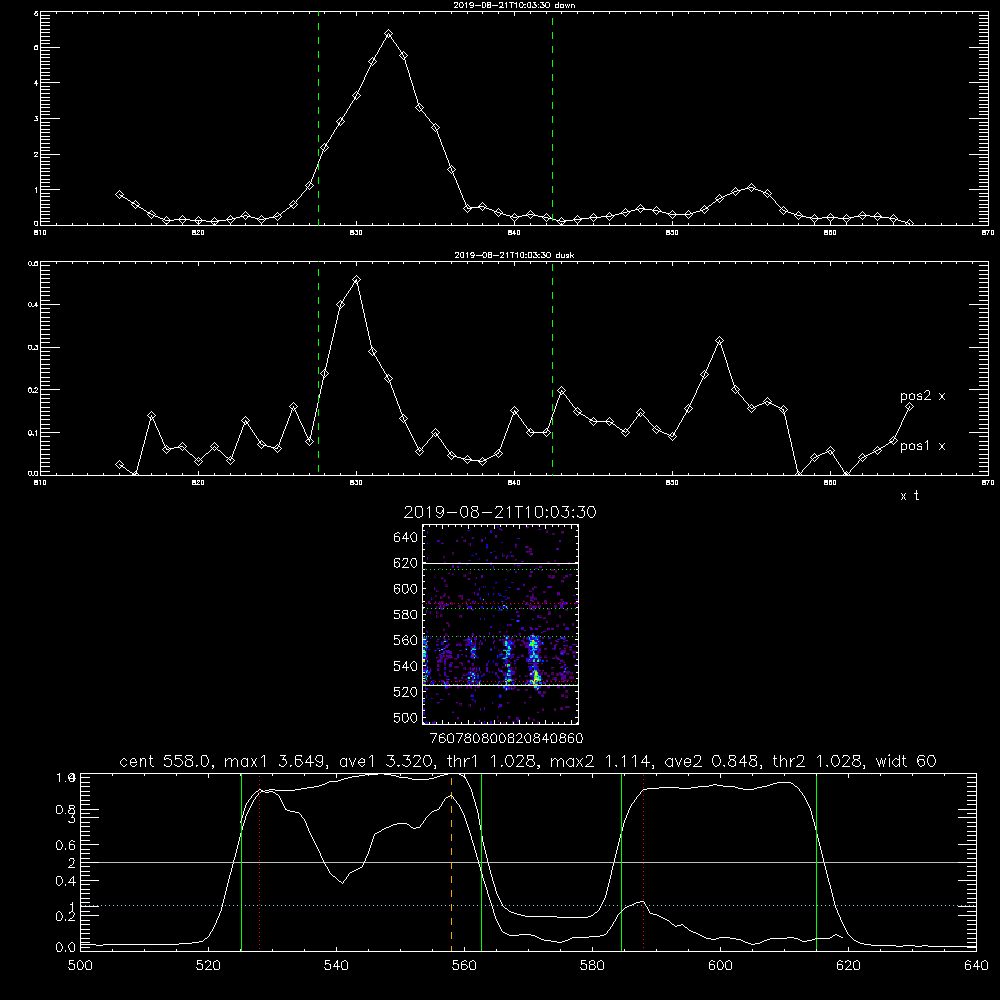The image size is (1000, 1000).
Task: Click the "2019-08-21T10:03:30 dawn" plot title
Action: pos(514,5)
